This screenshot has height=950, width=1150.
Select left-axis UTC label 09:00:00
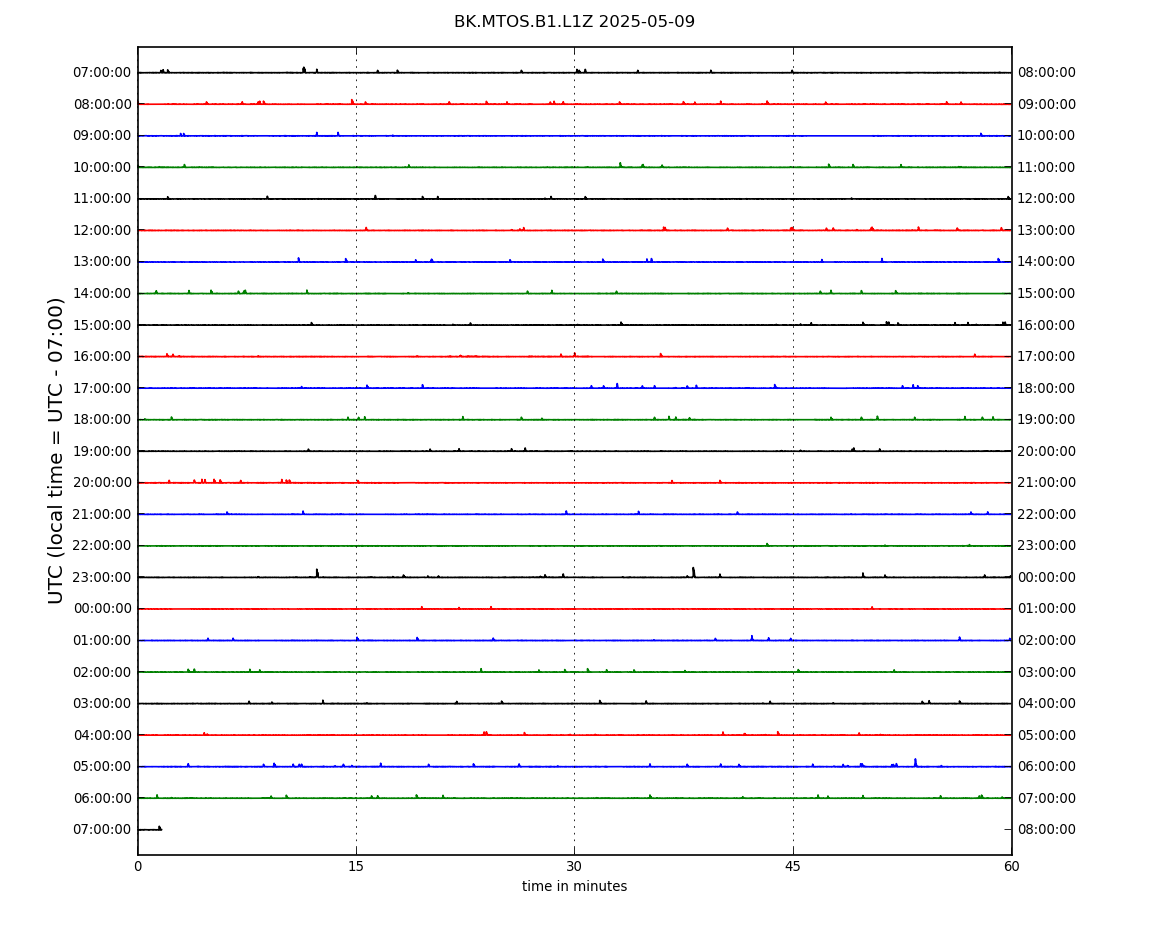click(x=102, y=136)
